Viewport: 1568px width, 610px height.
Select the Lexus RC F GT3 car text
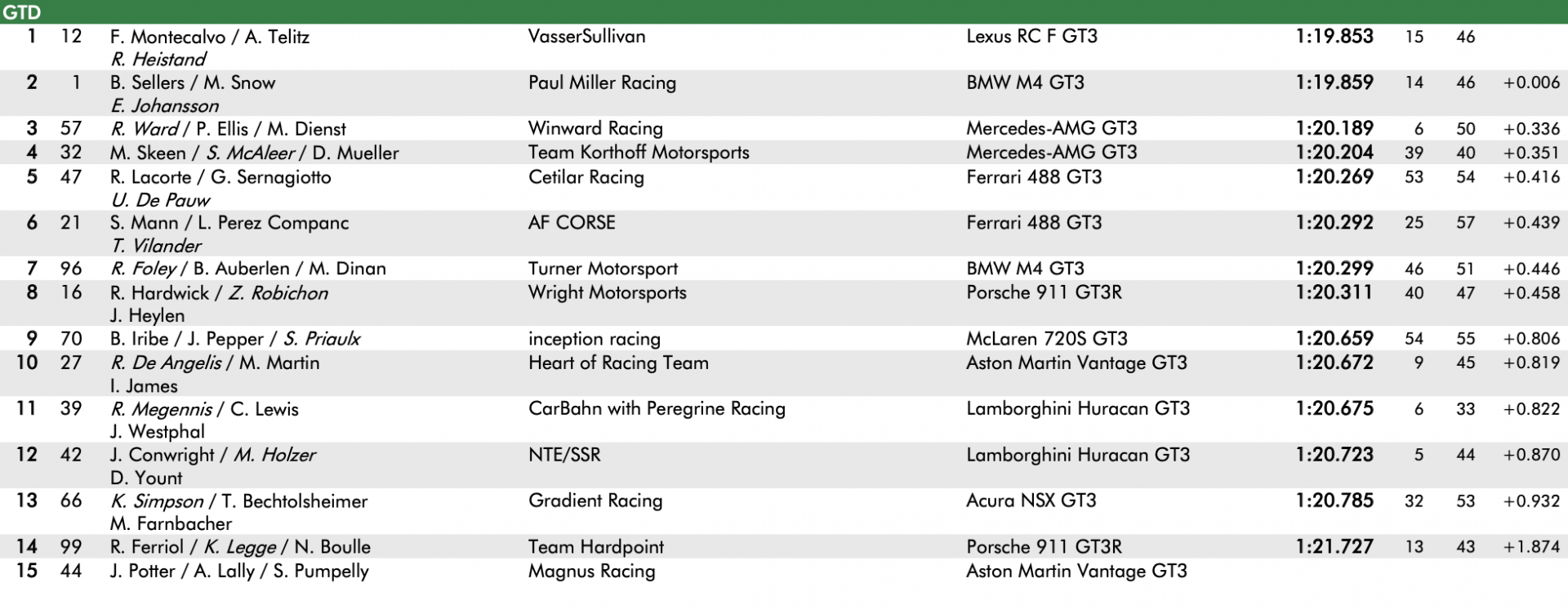(1031, 36)
